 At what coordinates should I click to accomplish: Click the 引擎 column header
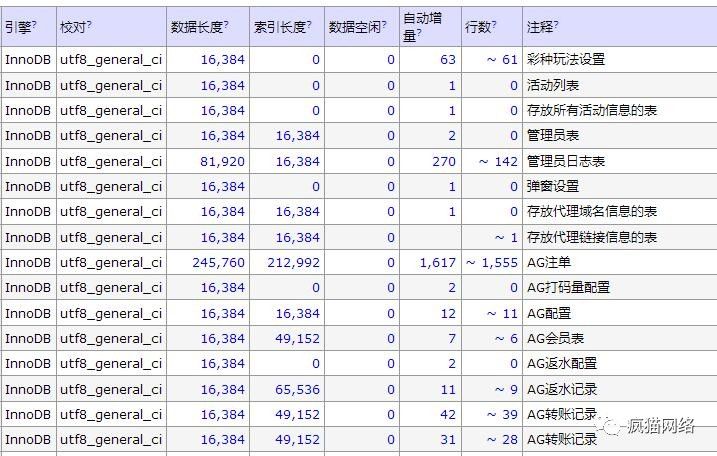18,27
